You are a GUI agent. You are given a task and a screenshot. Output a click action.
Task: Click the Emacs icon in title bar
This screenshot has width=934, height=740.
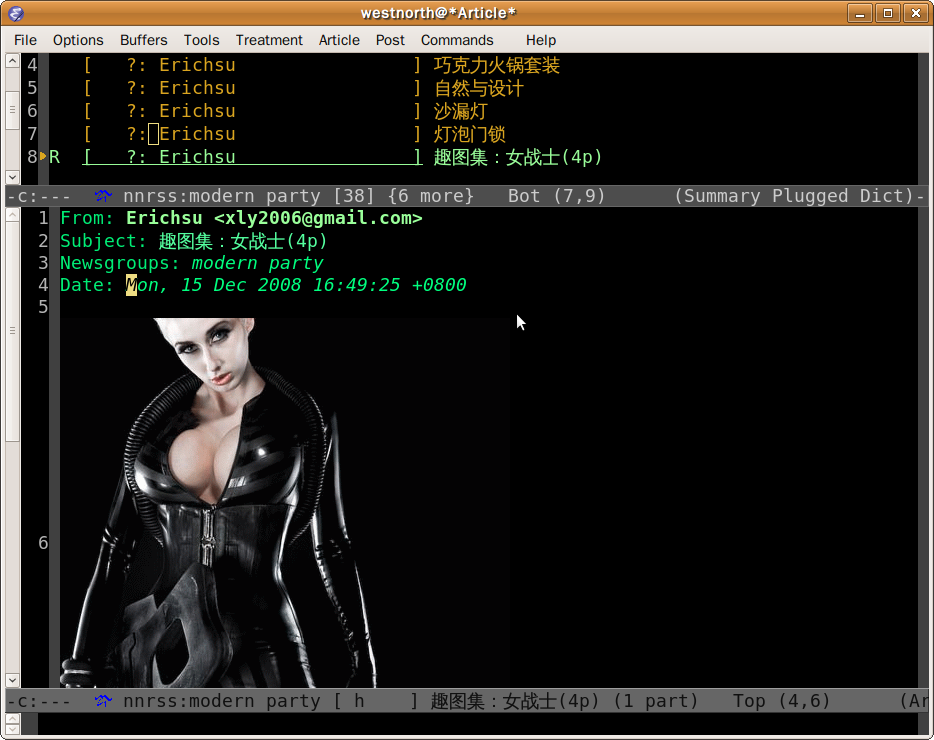pyautogui.click(x=16, y=13)
